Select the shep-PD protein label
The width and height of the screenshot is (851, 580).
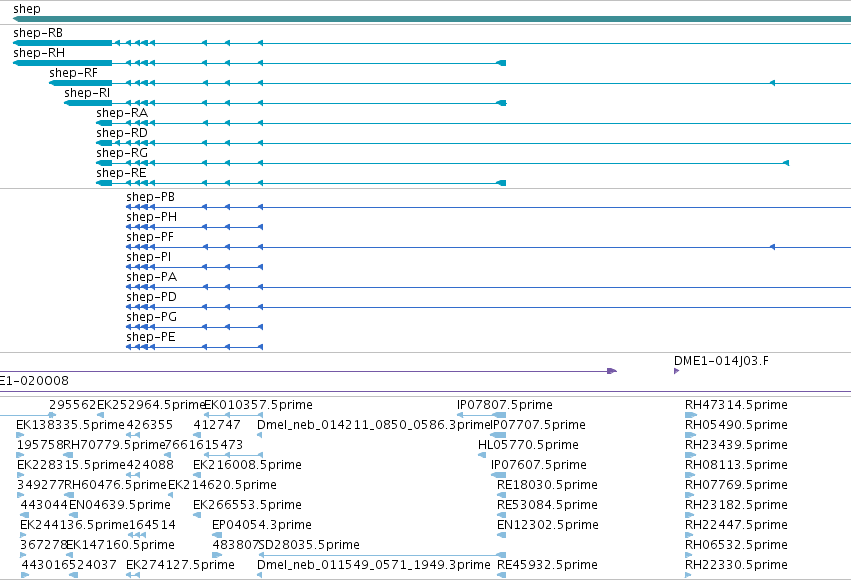coord(151,298)
